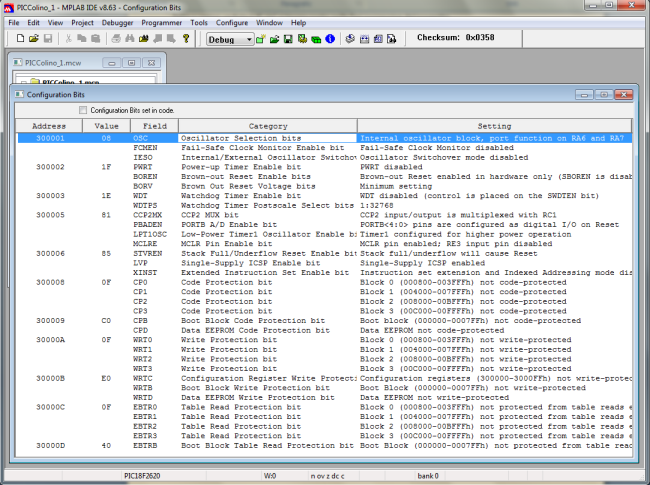The image size is (650, 485).
Task: Click the yellow question mark Help icon
Action: (186, 39)
